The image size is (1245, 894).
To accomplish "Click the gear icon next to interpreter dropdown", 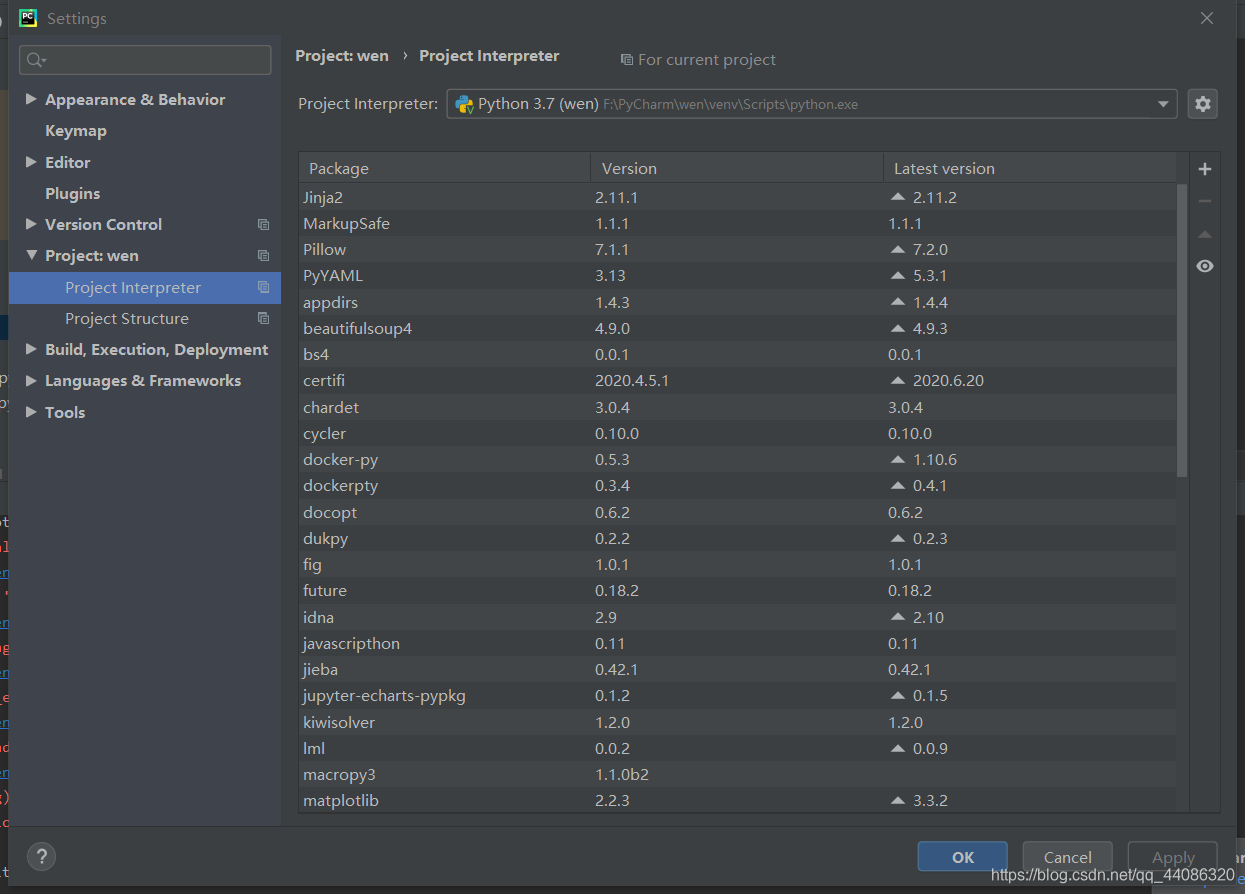I will pos(1203,104).
